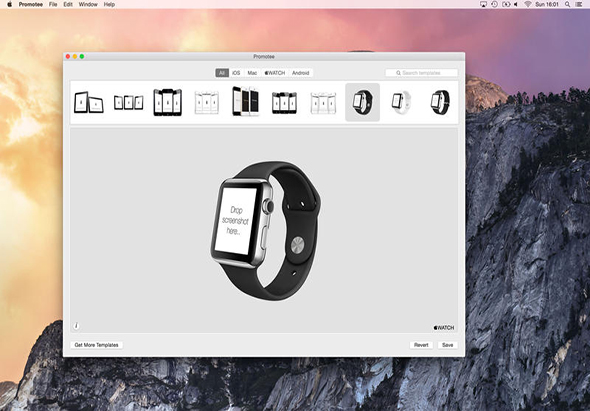Screen dimensions: 590x411
Task: Click the Drop screenshot here watch screen
Action: click(235, 221)
